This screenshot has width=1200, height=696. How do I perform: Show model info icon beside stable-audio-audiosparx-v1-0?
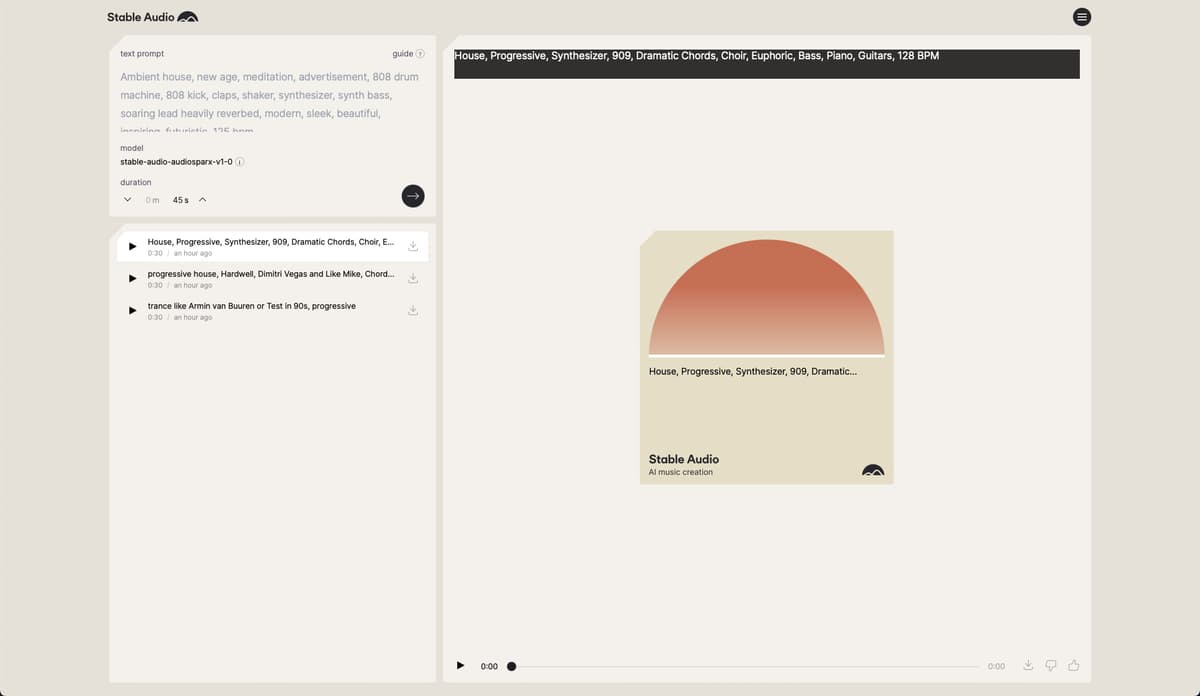(x=241, y=162)
